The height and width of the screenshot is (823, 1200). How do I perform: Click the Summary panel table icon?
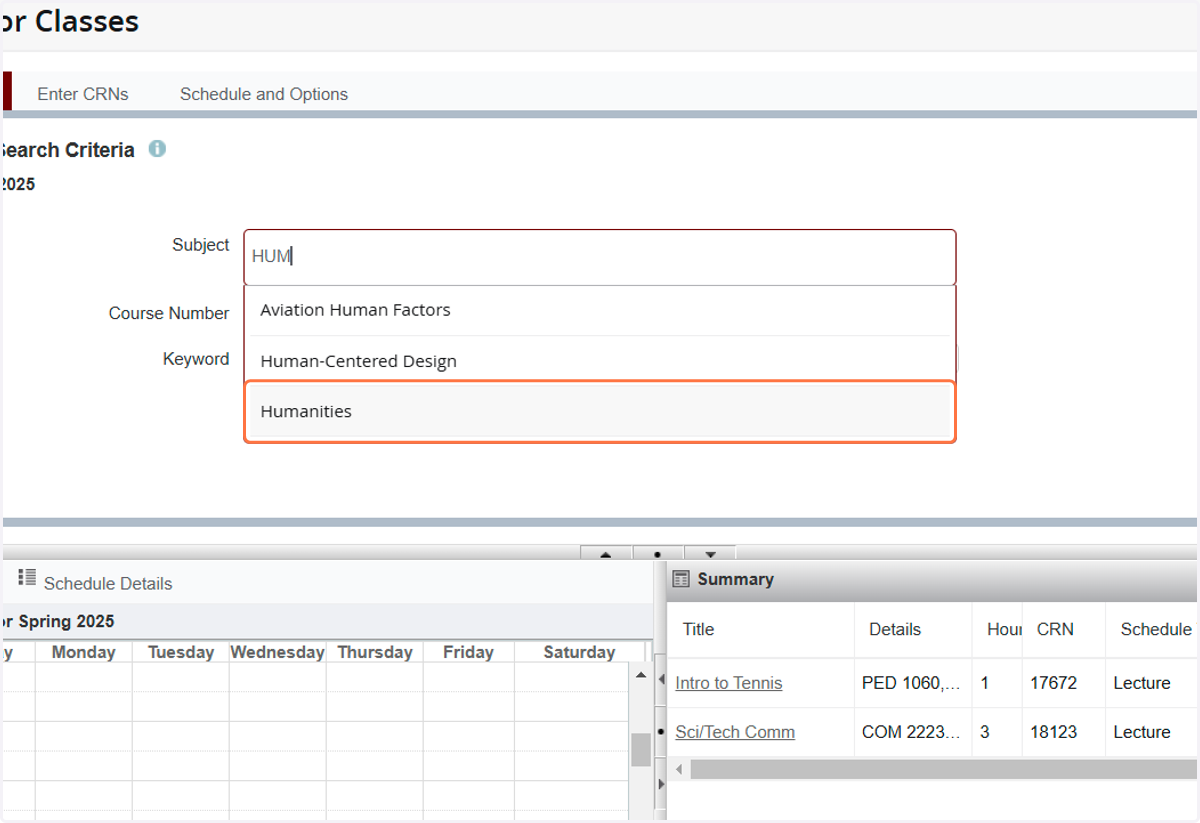point(681,579)
